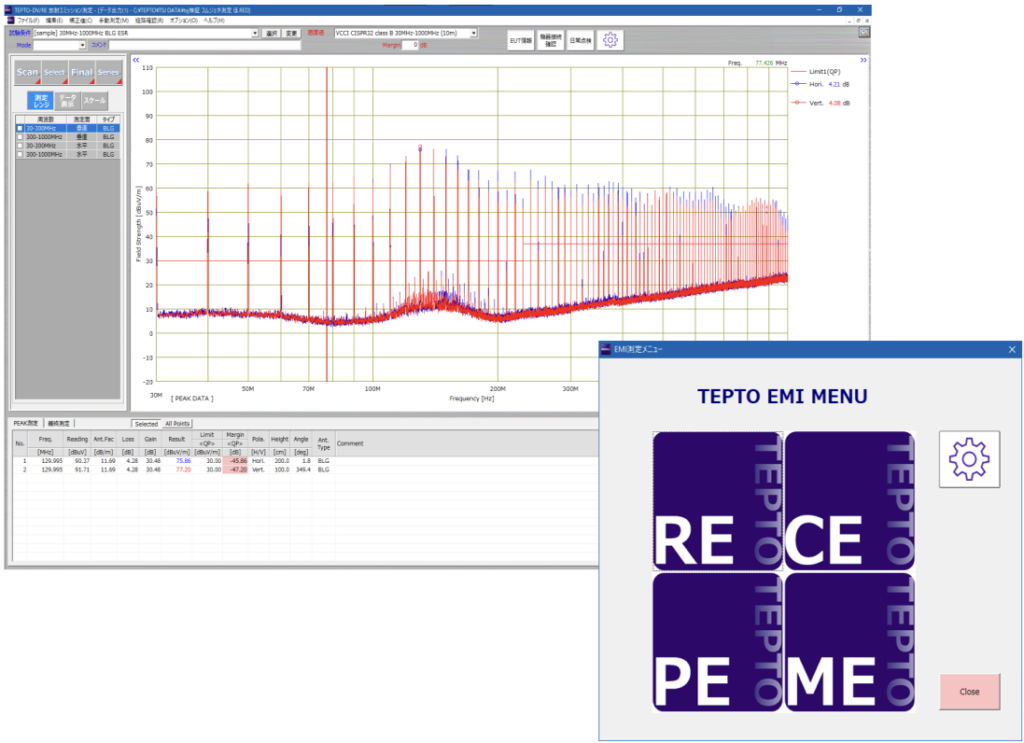The image size is (1024, 743).
Task: Click the Limit1(QP) legend entry
Action: click(816, 72)
